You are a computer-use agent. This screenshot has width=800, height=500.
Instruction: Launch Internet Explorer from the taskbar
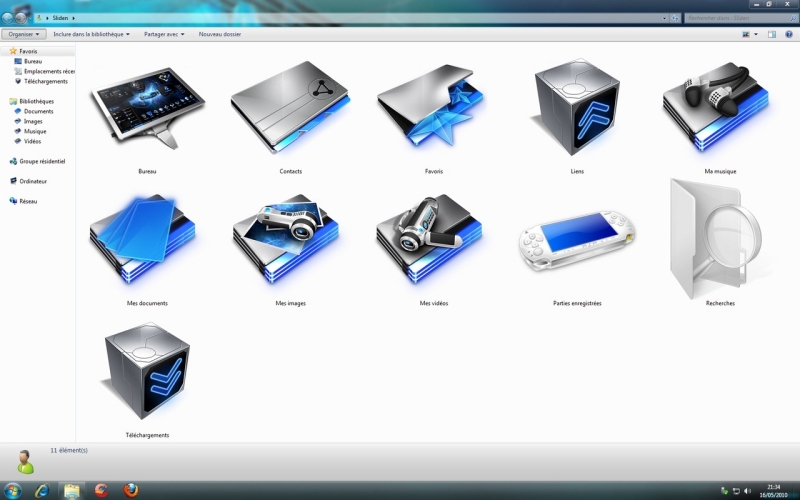click(x=42, y=491)
